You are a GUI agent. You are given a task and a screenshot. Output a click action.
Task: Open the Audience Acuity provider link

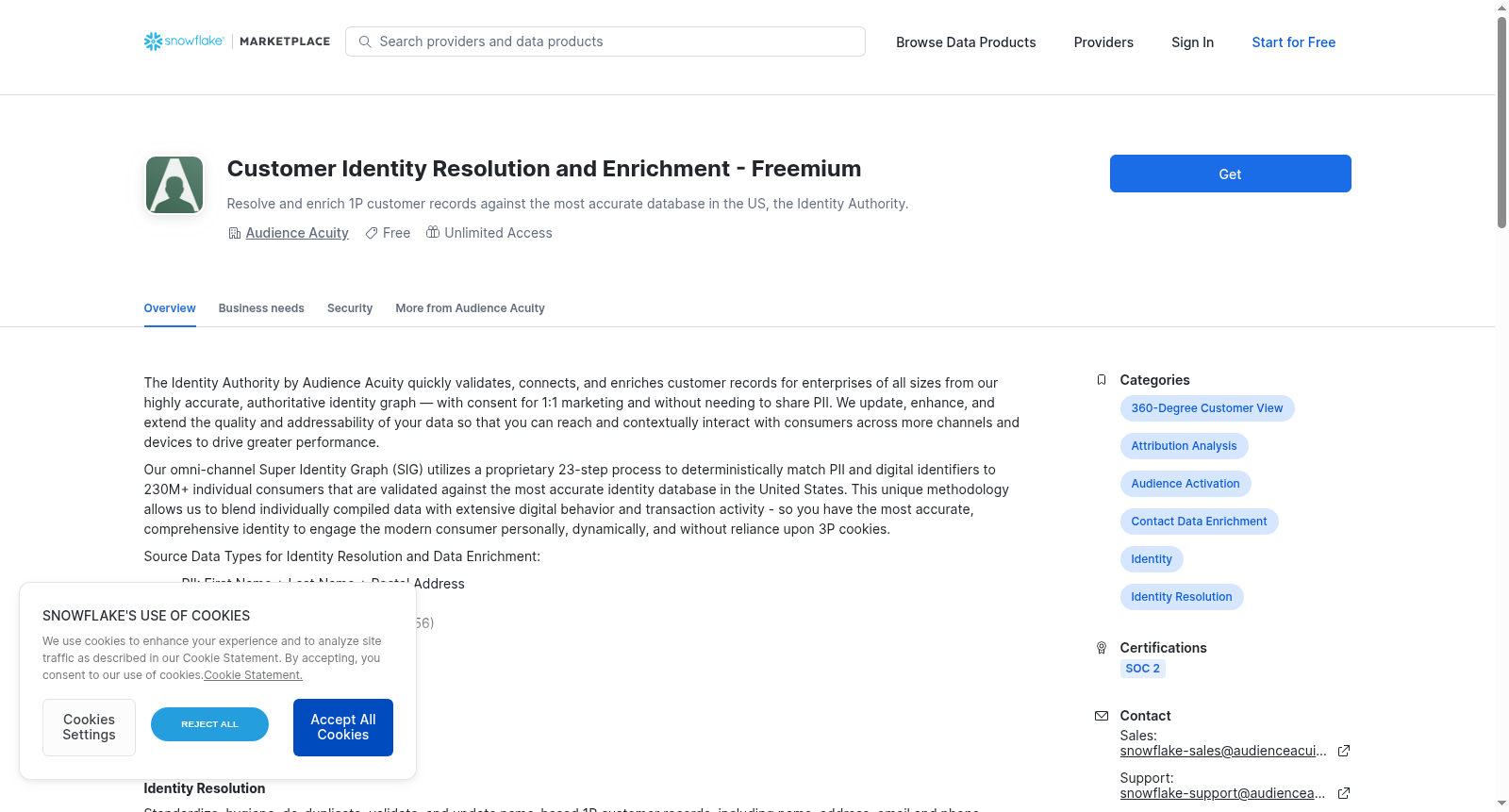(x=297, y=233)
